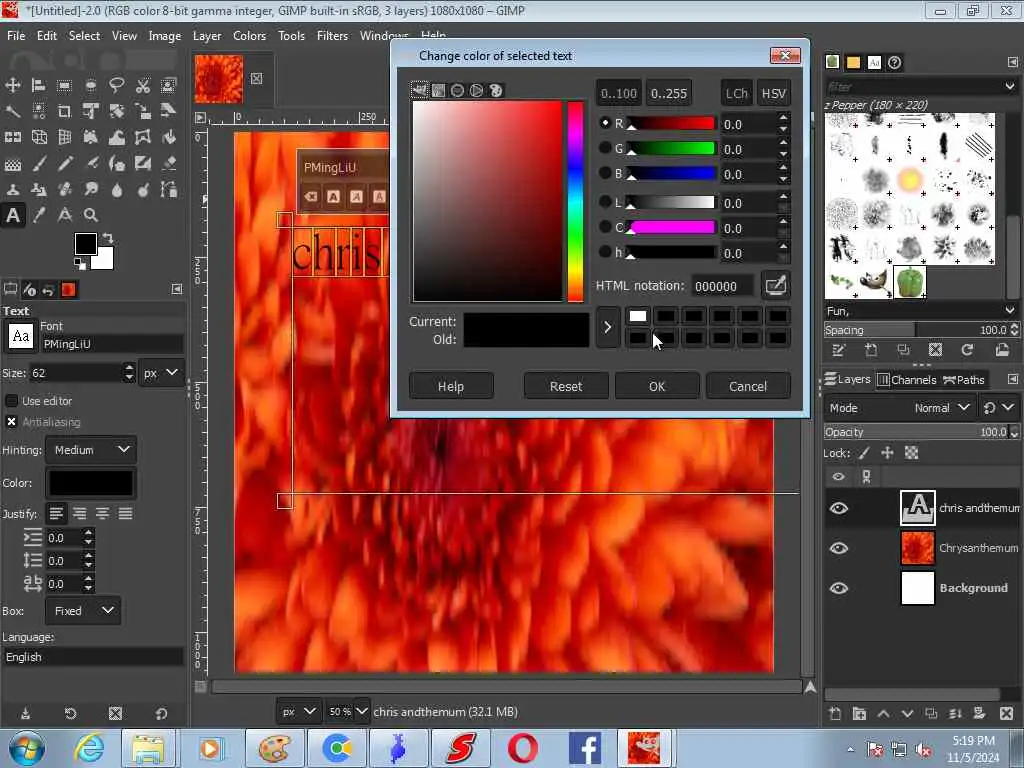Toggle the Antialiasing checkbox
1024x768 pixels.
(x=11, y=422)
